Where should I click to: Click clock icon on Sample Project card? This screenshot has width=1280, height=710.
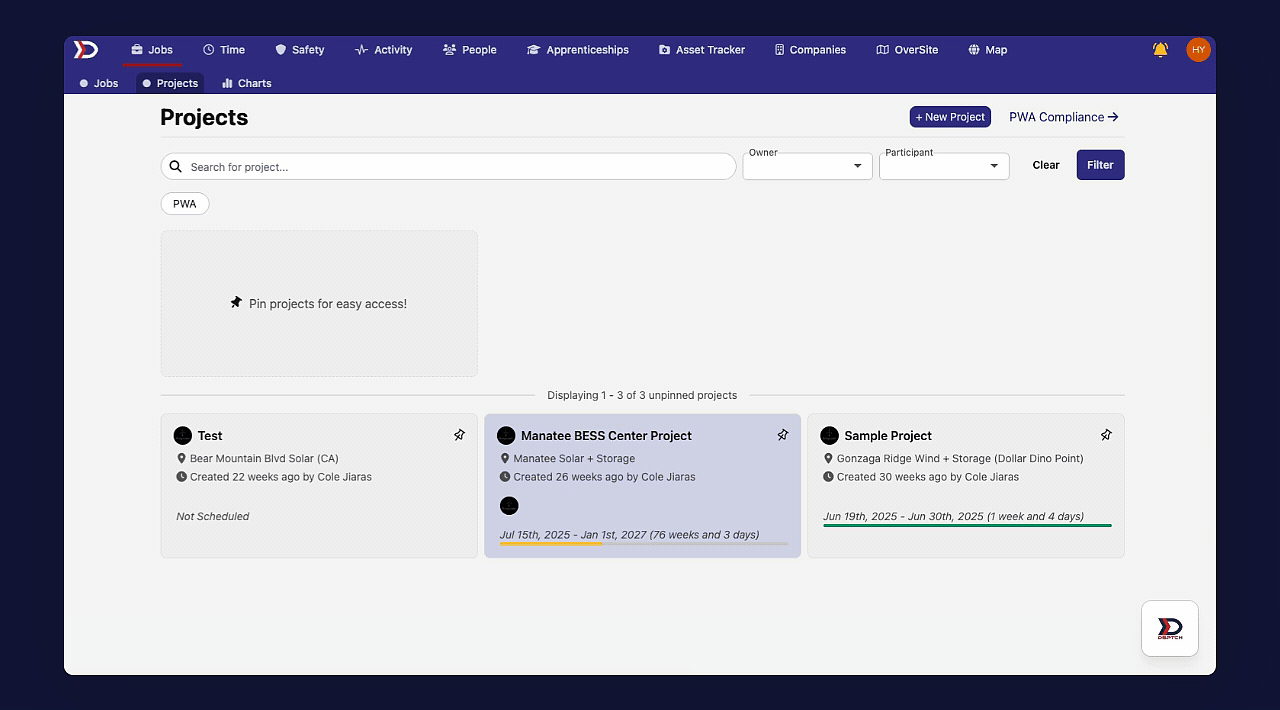click(x=828, y=477)
